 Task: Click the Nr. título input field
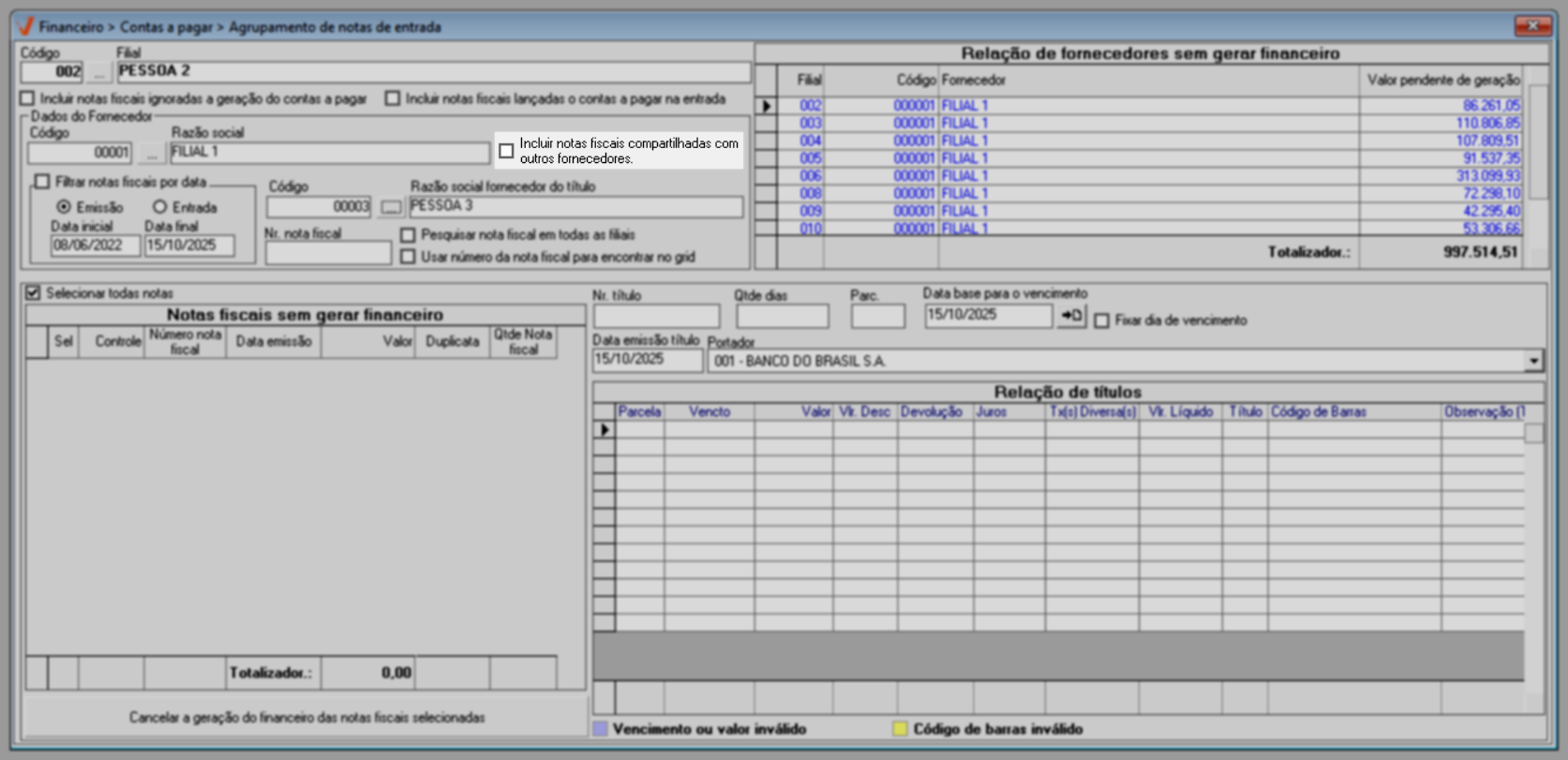656,317
